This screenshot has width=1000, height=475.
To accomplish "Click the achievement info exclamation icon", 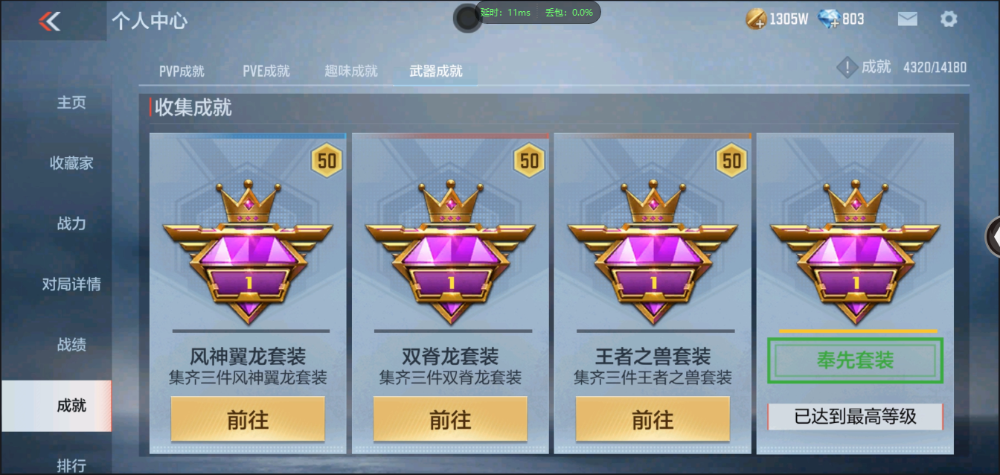I will click(x=846, y=67).
